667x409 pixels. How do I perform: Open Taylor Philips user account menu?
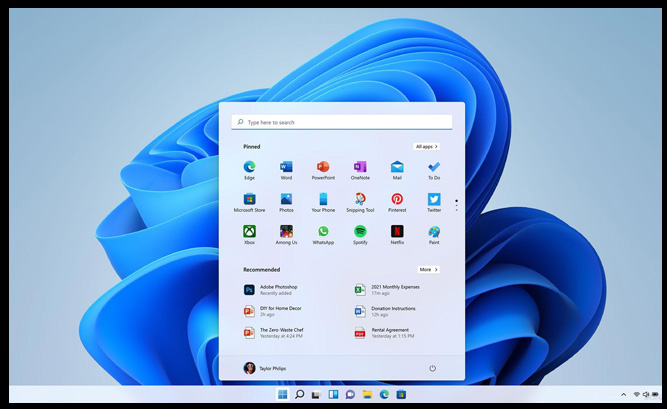(x=265, y=368)
